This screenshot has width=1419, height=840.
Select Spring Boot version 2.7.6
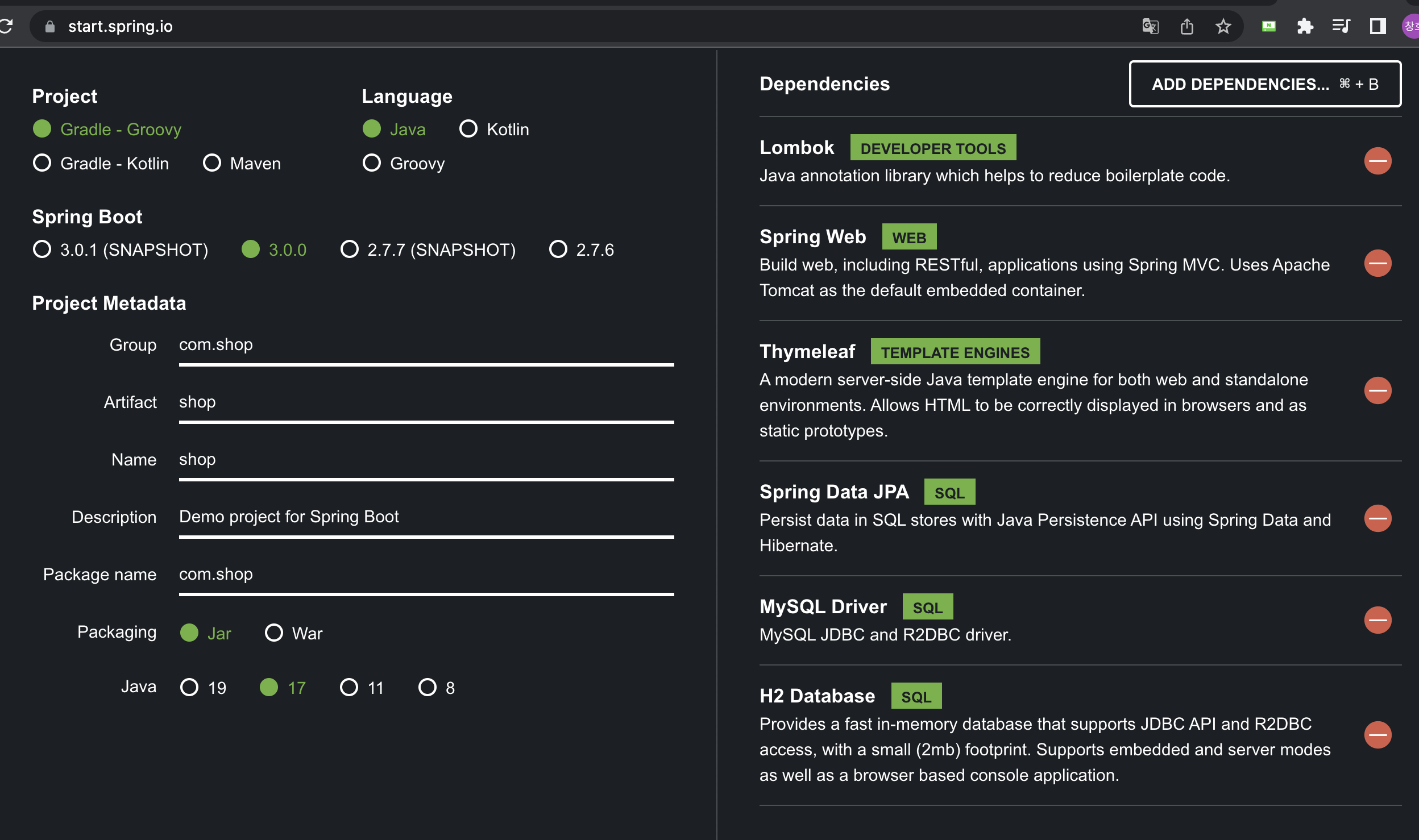[558, 249]
